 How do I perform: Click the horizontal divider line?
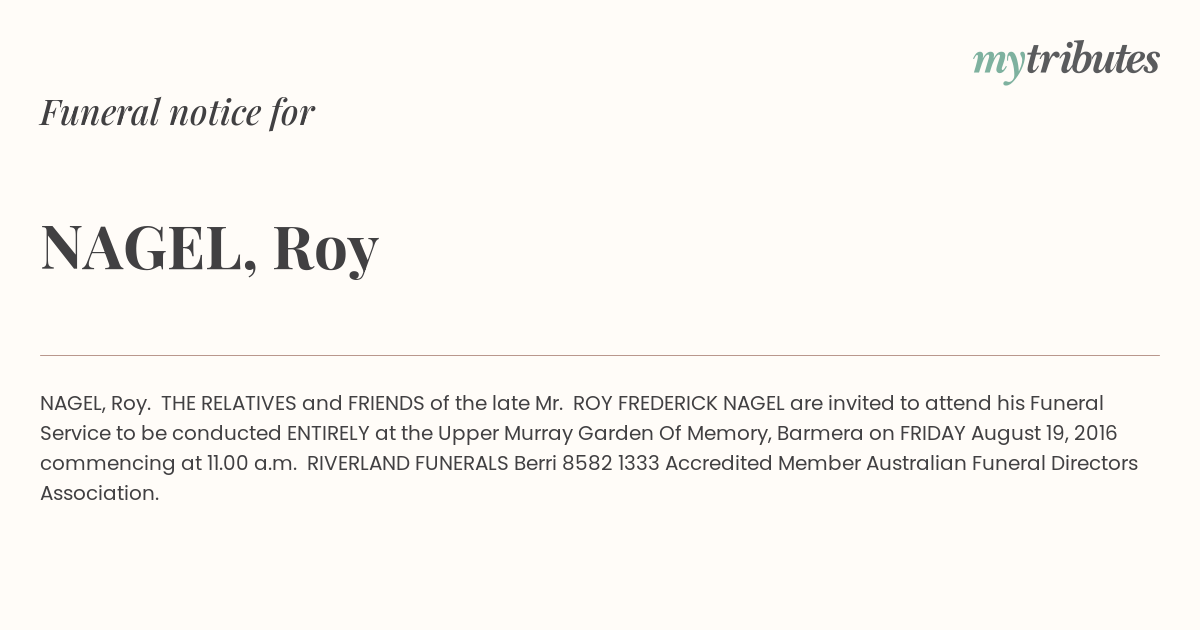pyautogui.click(x=600, y=355)
